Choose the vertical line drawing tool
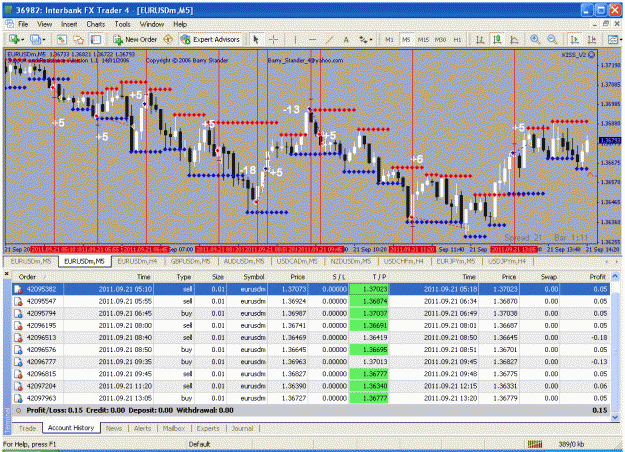625x452 pixels. pyautogui.click(x=295, y=39)
